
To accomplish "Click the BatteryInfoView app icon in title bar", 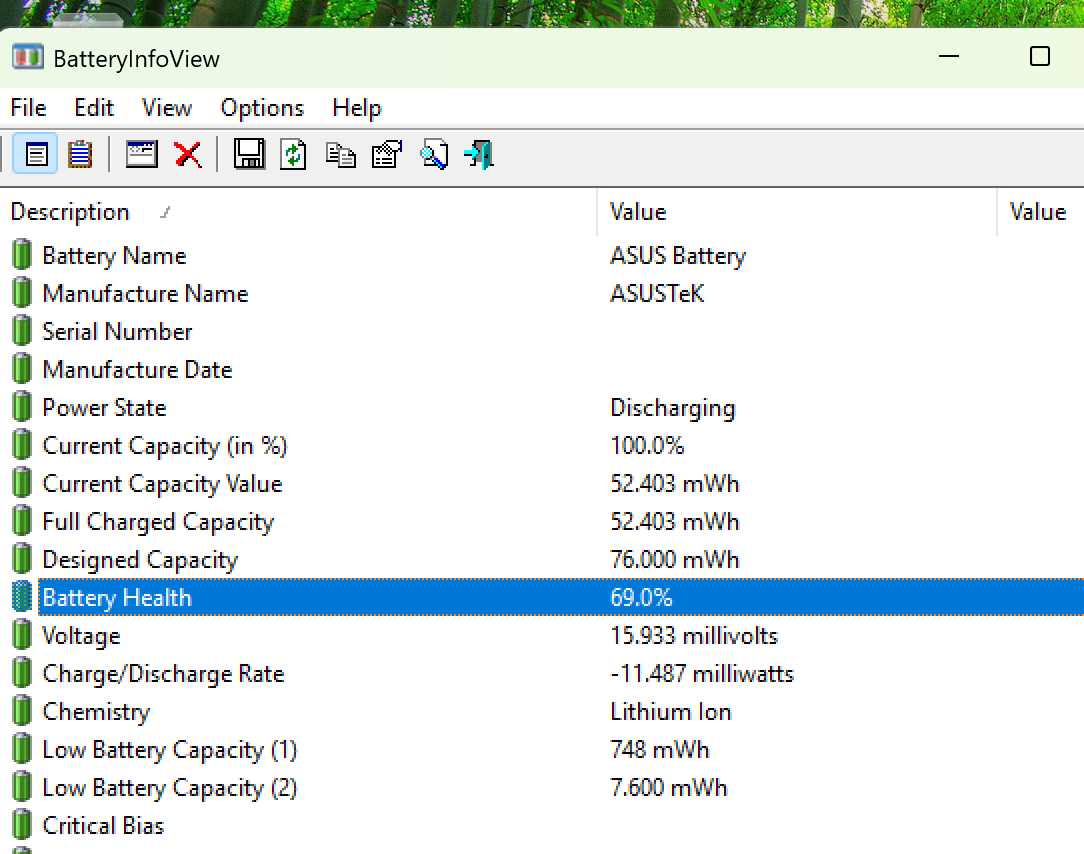I will pyautogui.click(x=28, y=57).
